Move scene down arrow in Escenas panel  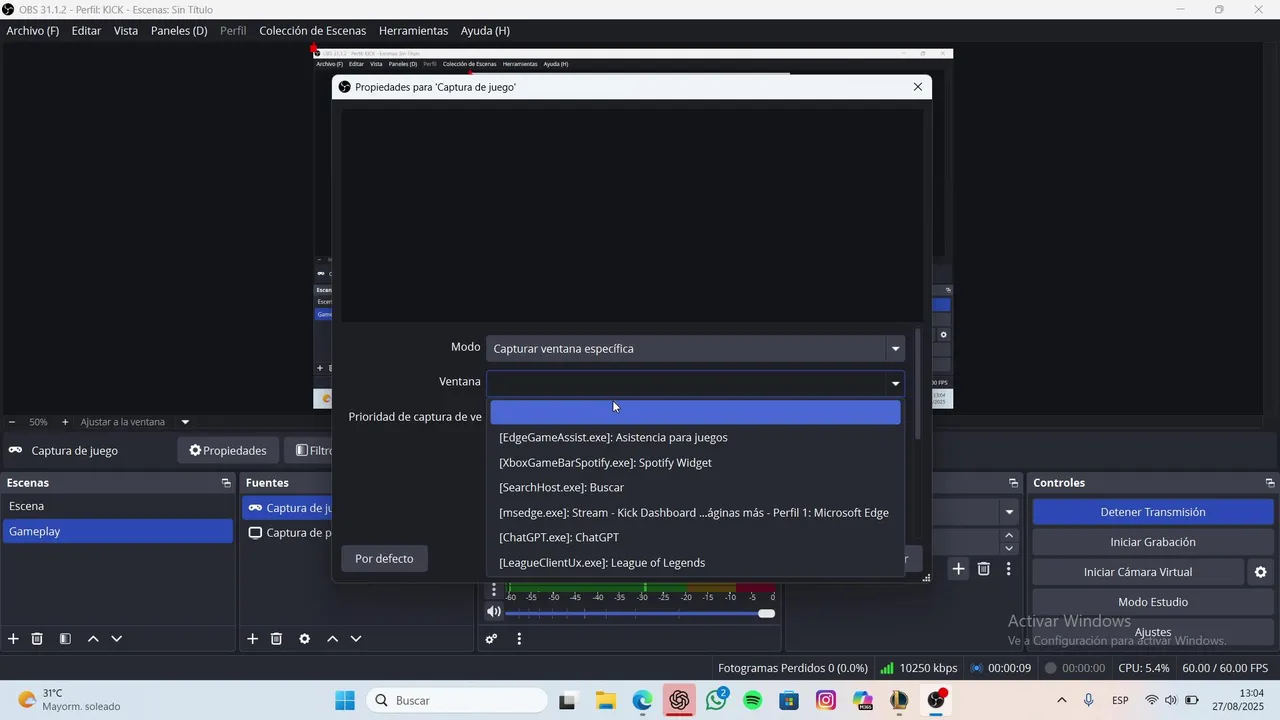click(x=117, y=639)
